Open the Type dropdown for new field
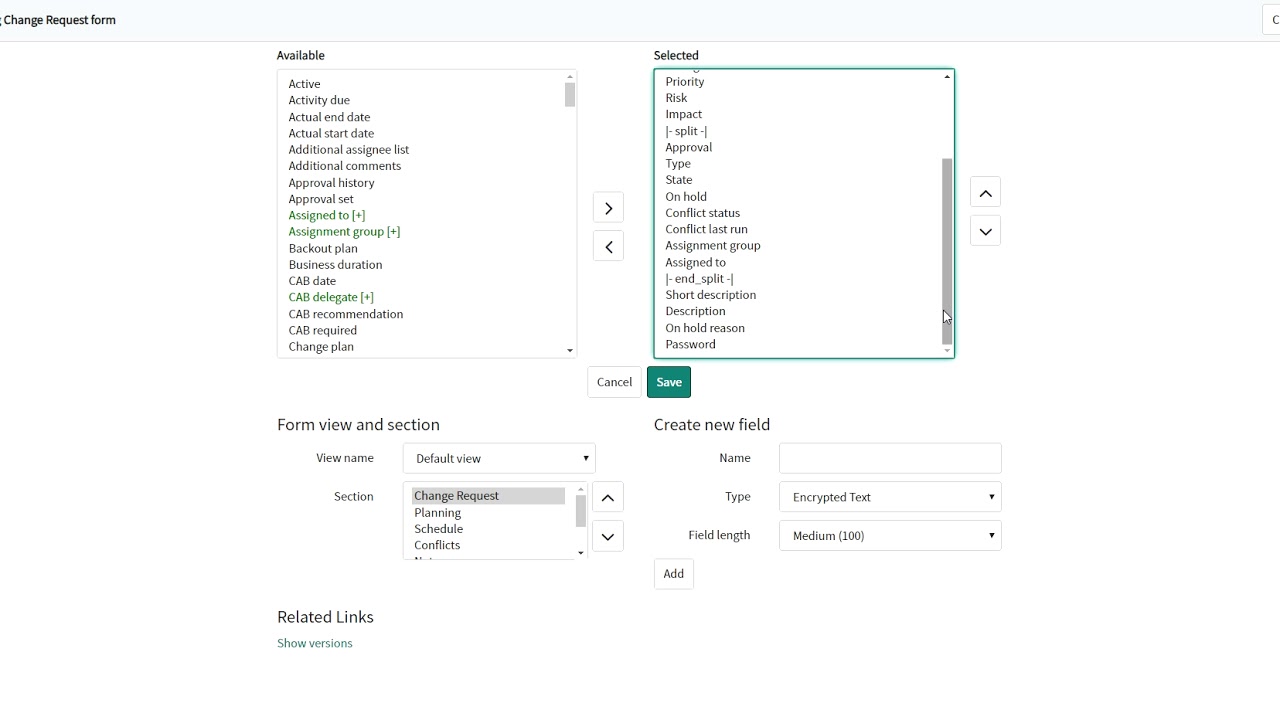The width and height of the screenshot is (1280, 720). [x=889, y=497]
